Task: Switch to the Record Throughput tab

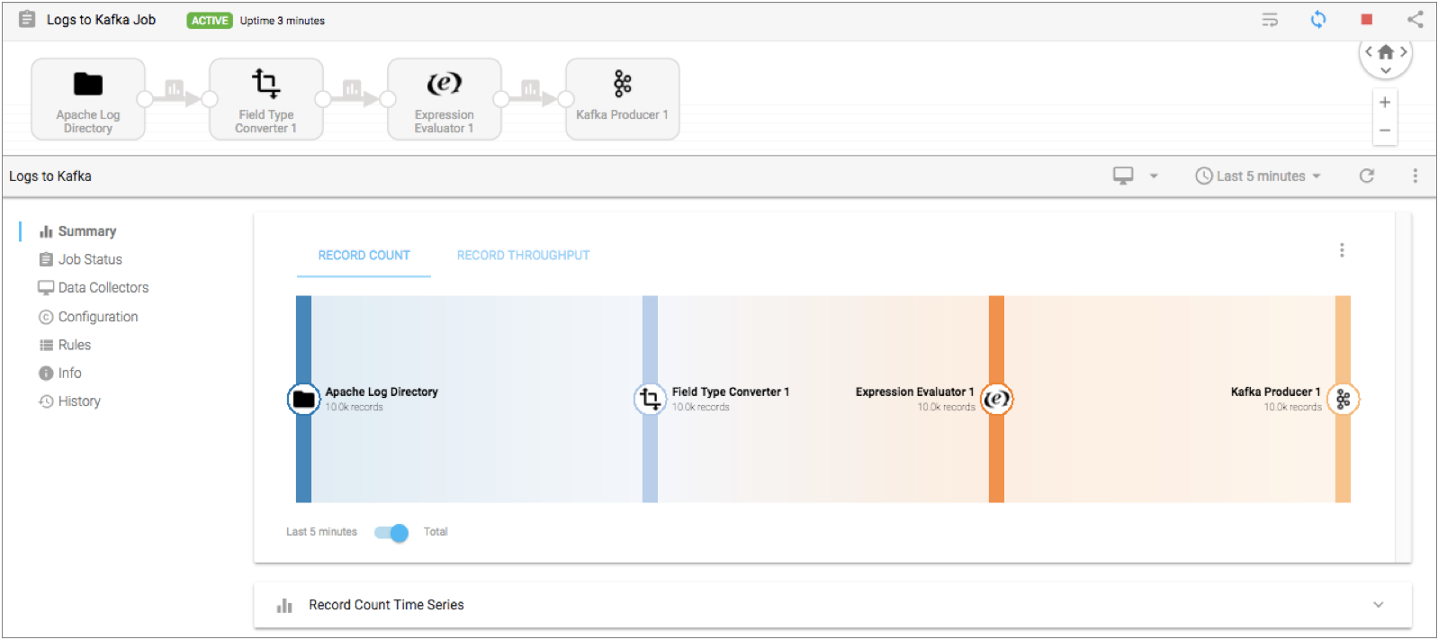Action: pos(523,255)
